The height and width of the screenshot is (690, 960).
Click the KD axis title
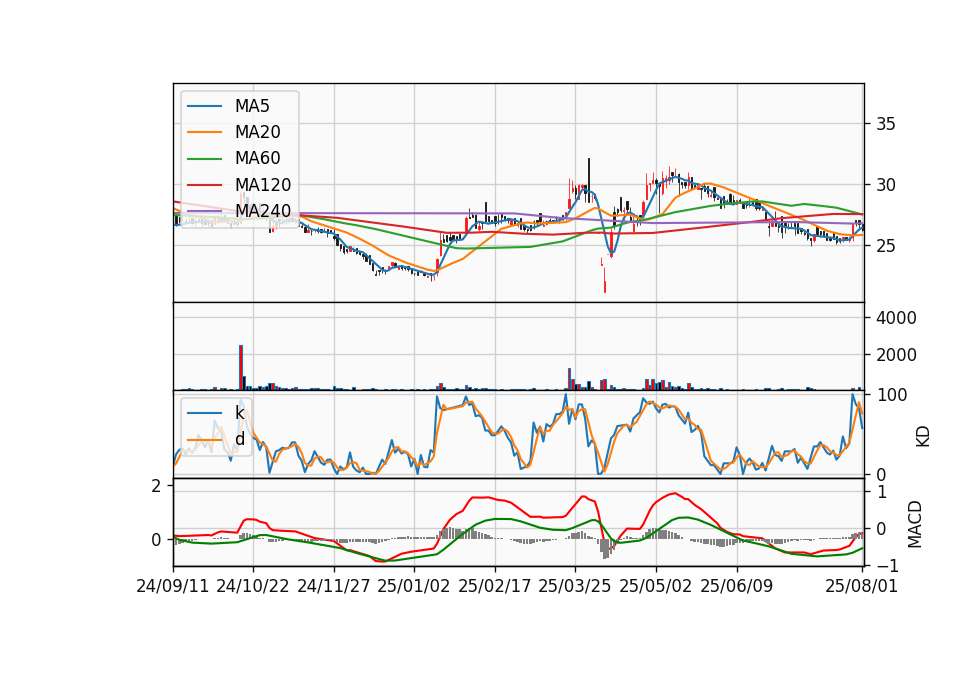tap(923, 437)
